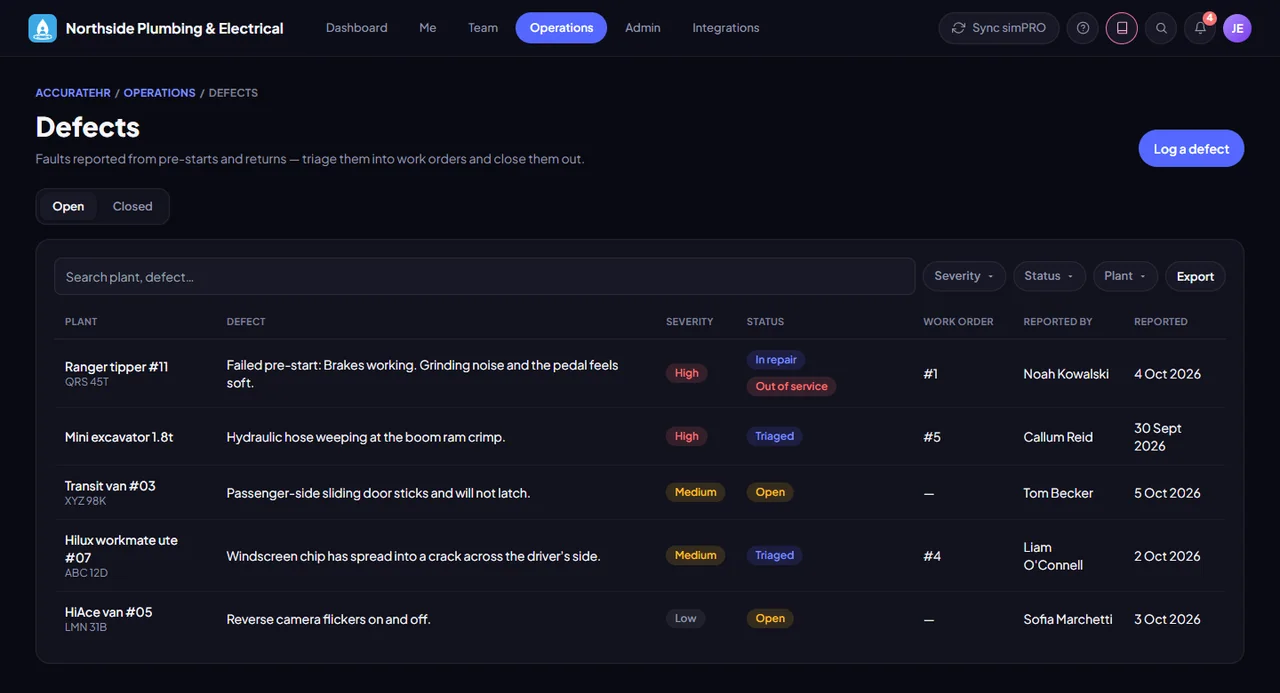Open the Admin tab
The width and height of the screenshot is (1280, 693).
tap(643, 28)
